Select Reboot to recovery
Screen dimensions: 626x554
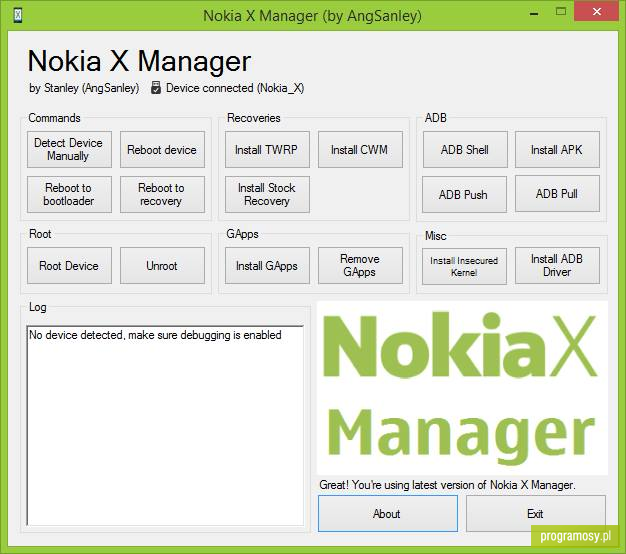162,194
